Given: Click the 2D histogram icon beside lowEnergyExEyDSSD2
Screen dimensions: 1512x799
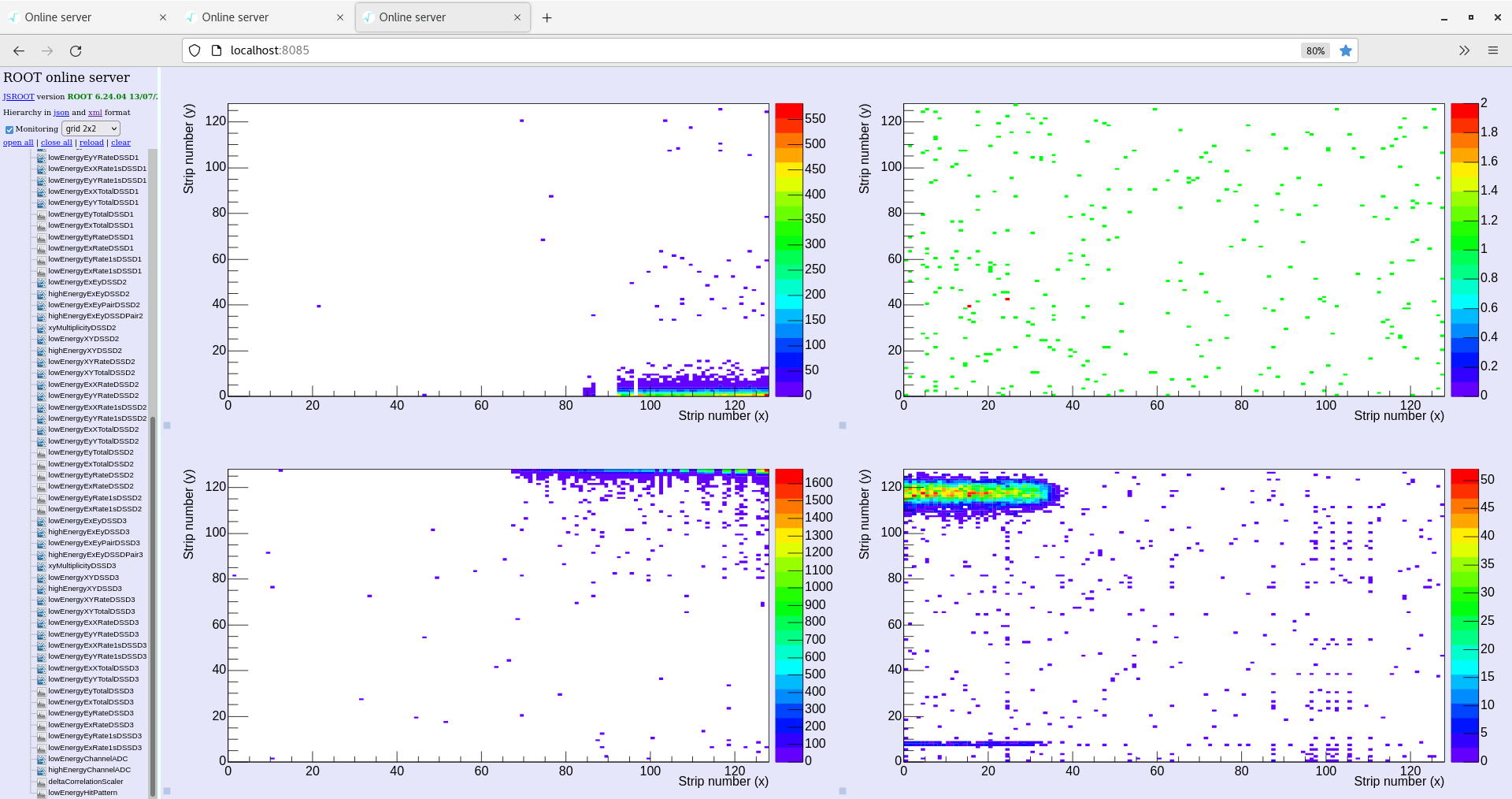Looking at the screenshot, I should [41, 282].
